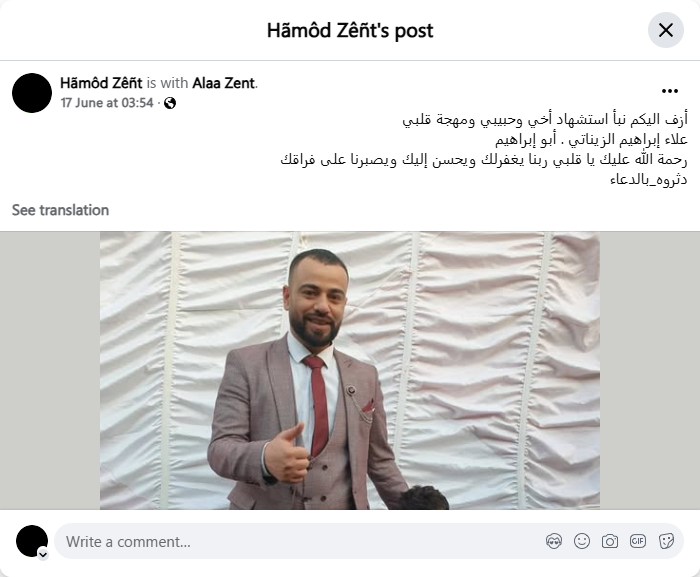Open the three-dot post options menu
700x577 pixels.
[x=670, y=91]
